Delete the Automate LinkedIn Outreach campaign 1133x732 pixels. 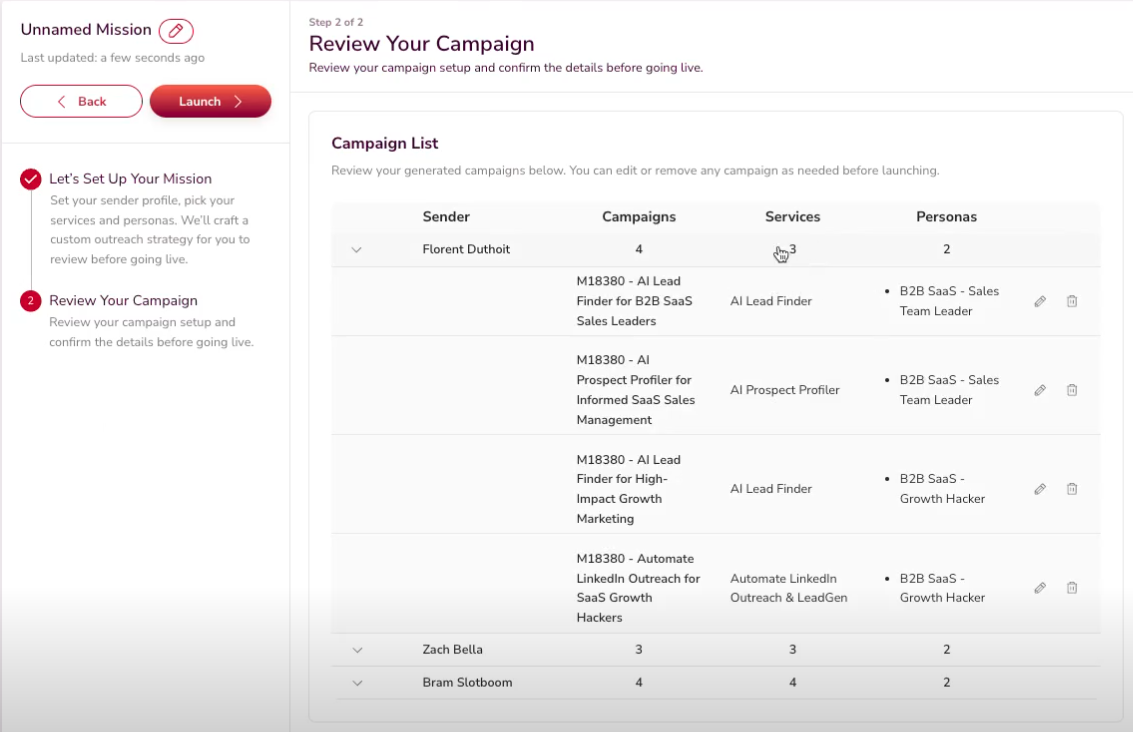pos(1072,588)
